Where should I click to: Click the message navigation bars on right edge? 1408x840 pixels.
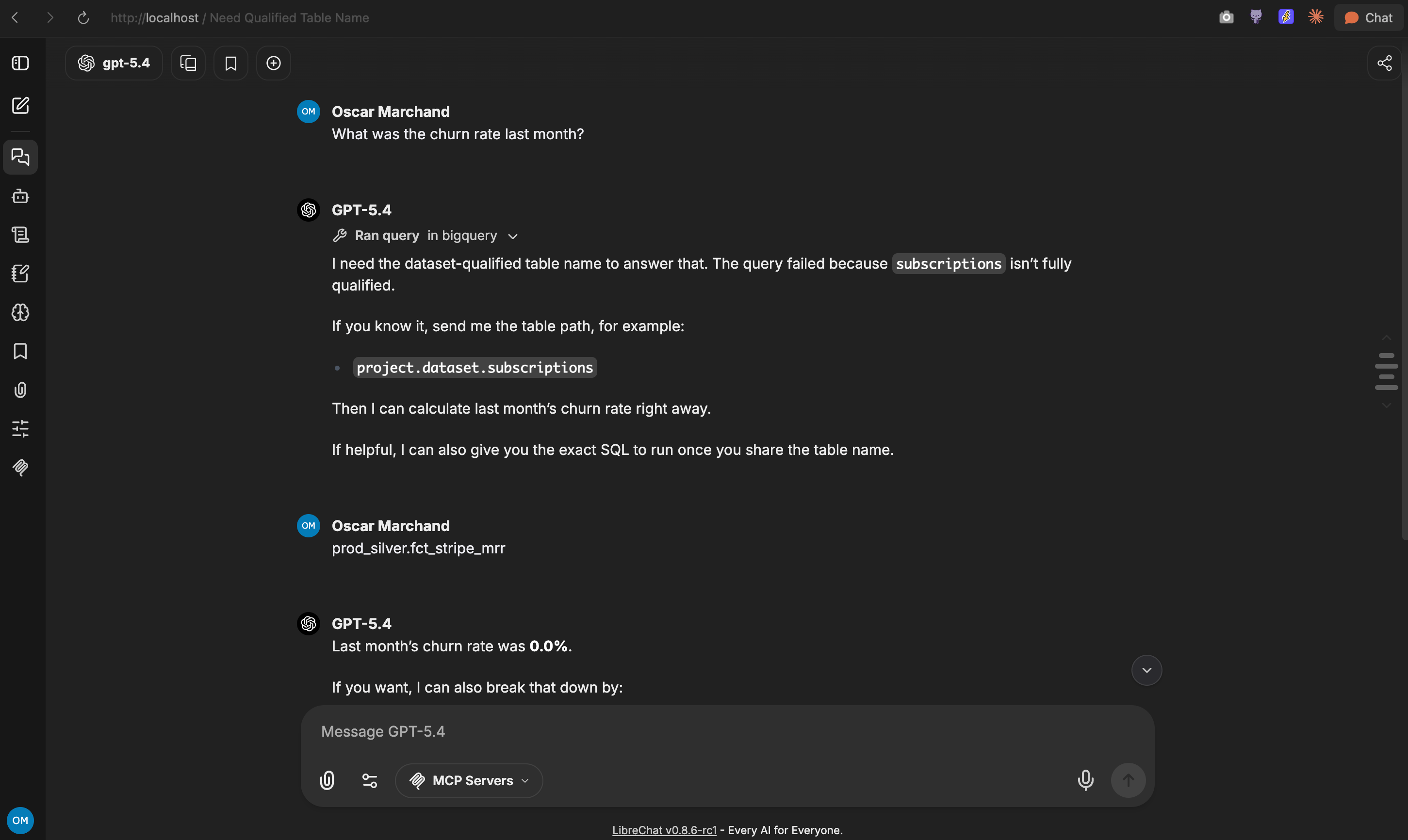pos(1386,372)
